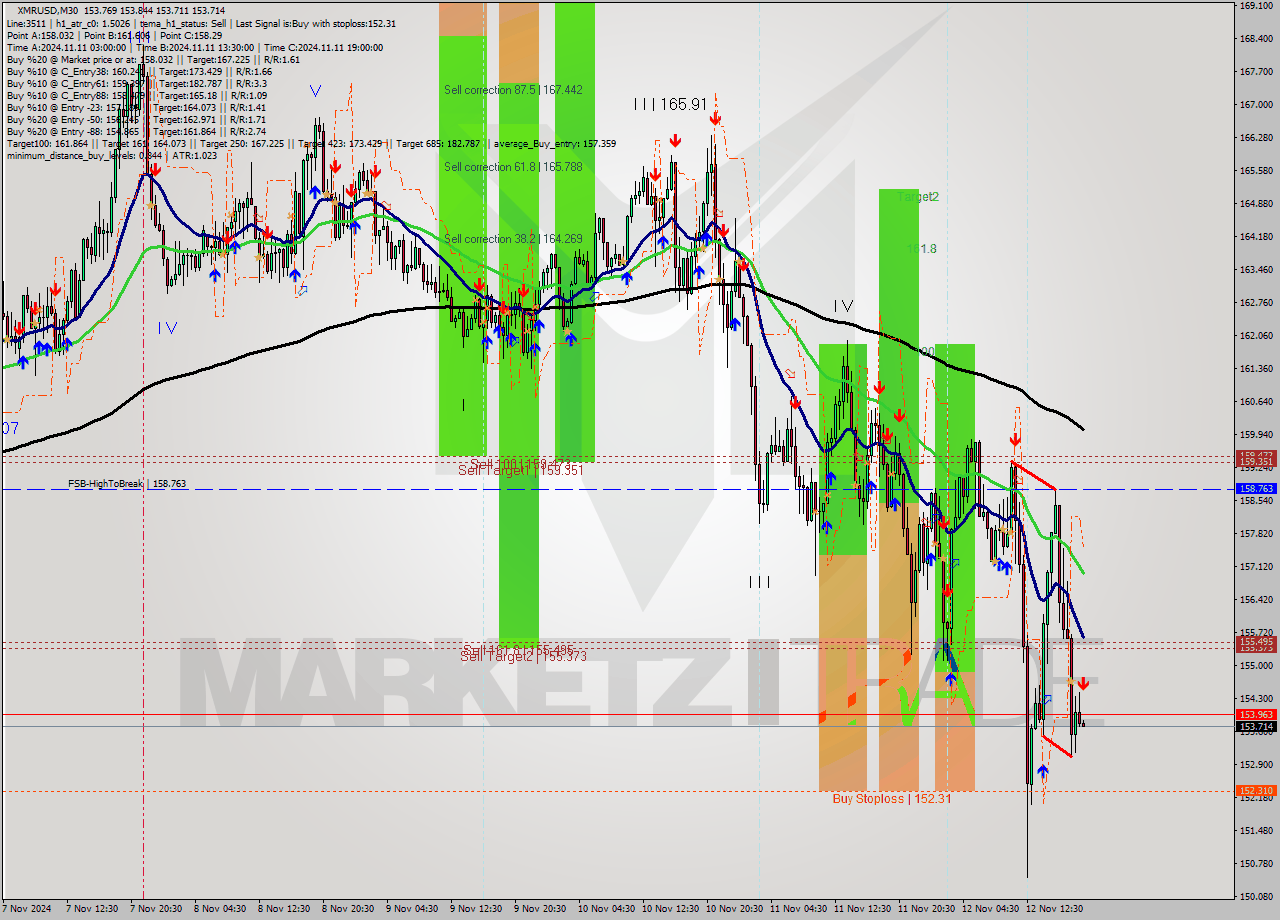This screenshot has width=1280, height=920.
Task: Click the '11 Nov 12:30' time label
Action: tap(862, 909)
